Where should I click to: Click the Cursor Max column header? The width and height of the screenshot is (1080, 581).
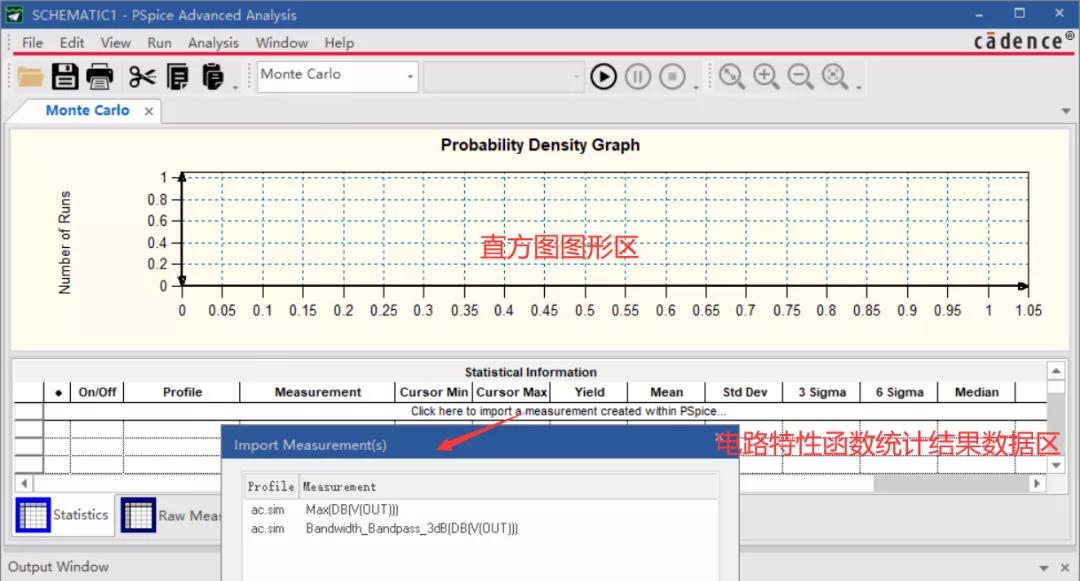coord(511,392)
